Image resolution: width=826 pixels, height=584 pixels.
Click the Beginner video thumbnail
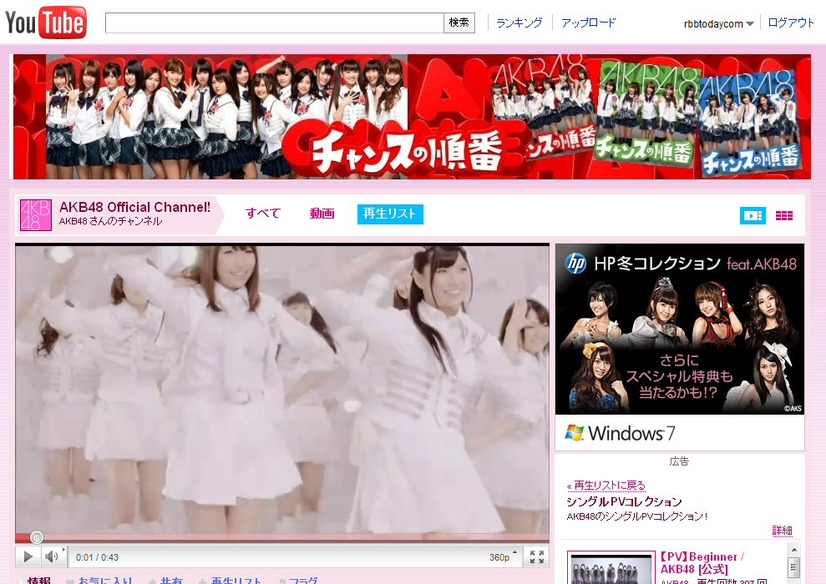[611, 570]
